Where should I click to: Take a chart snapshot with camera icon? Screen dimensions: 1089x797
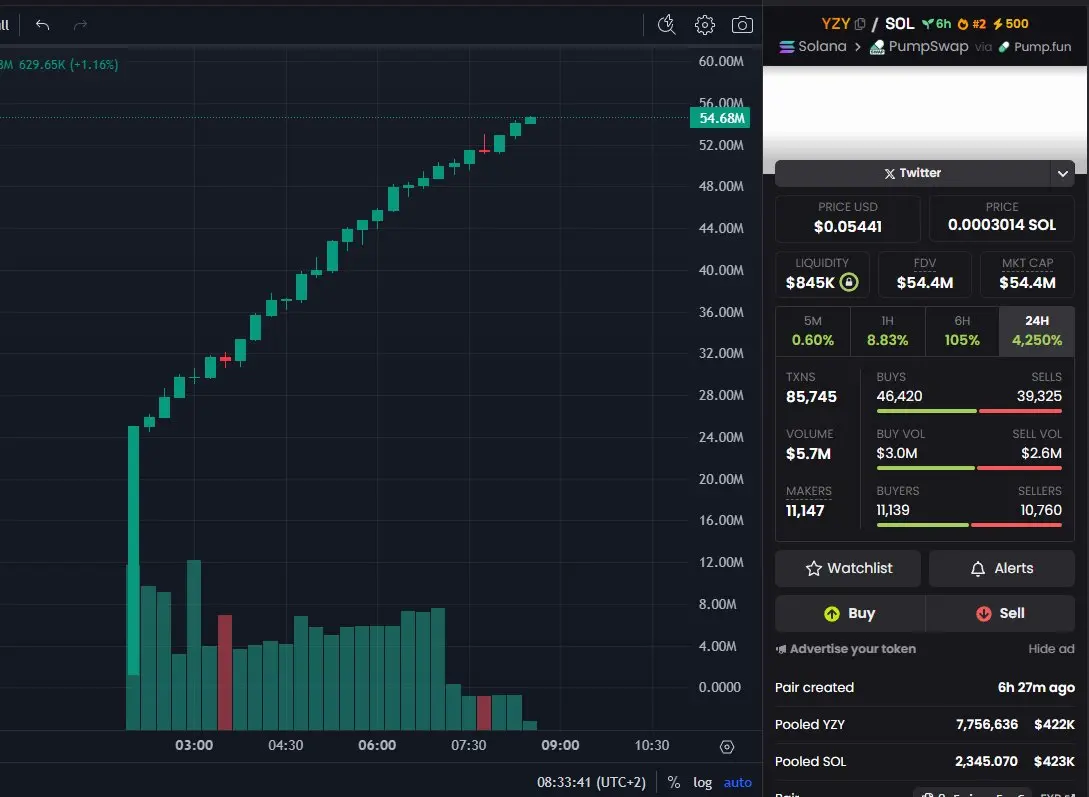742,25
